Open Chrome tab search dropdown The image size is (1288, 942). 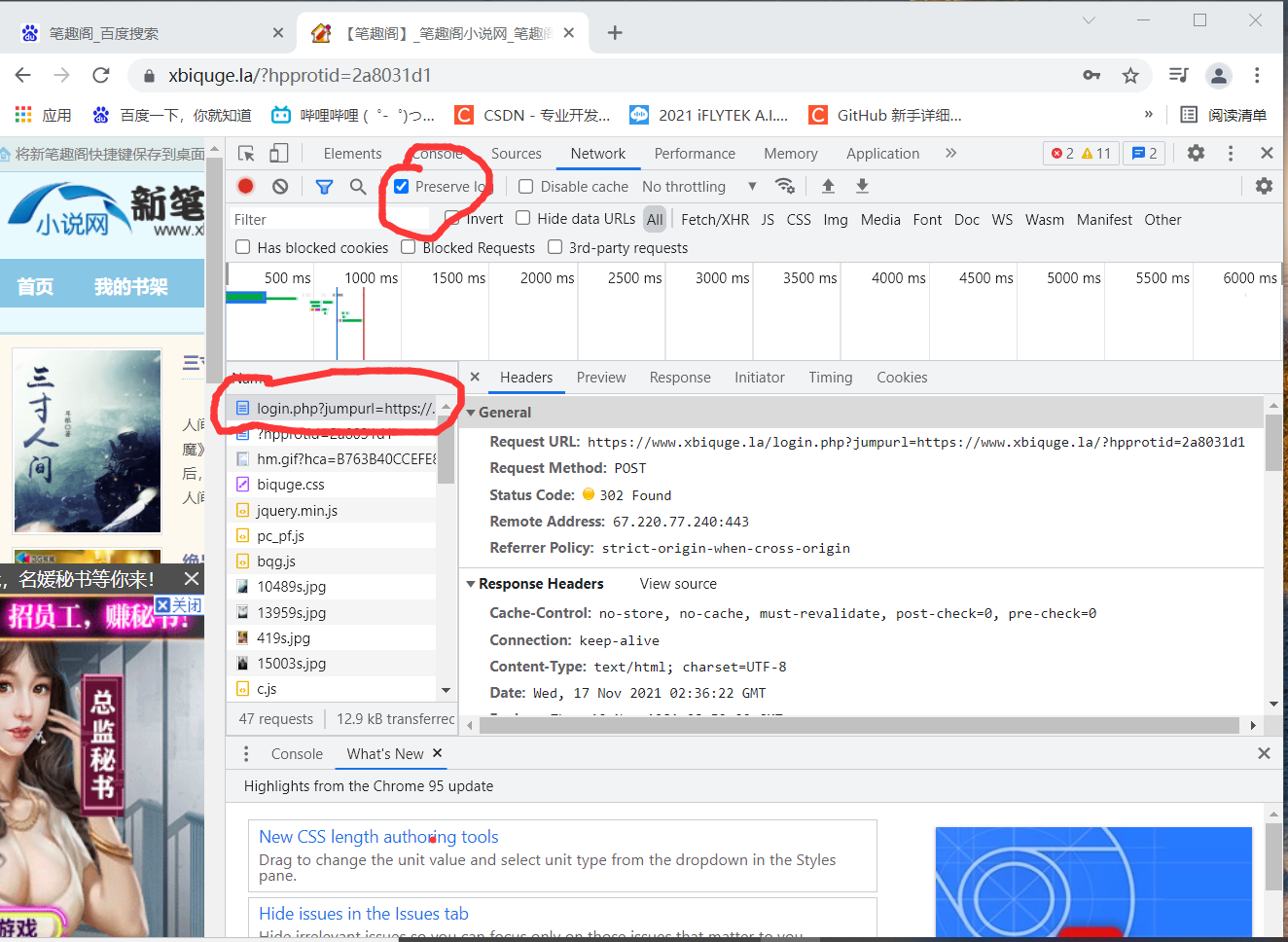click(1089, 20)
